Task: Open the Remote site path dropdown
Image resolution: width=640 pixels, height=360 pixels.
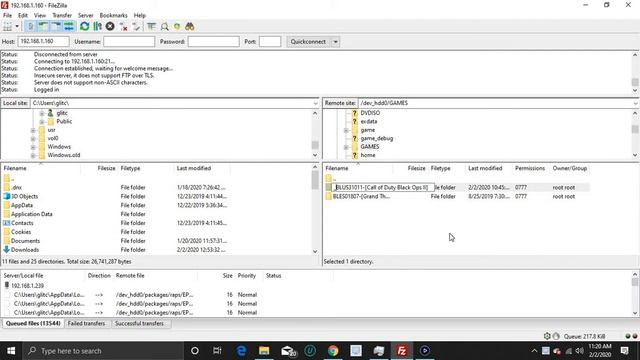Action: click(x=635, y=103)
